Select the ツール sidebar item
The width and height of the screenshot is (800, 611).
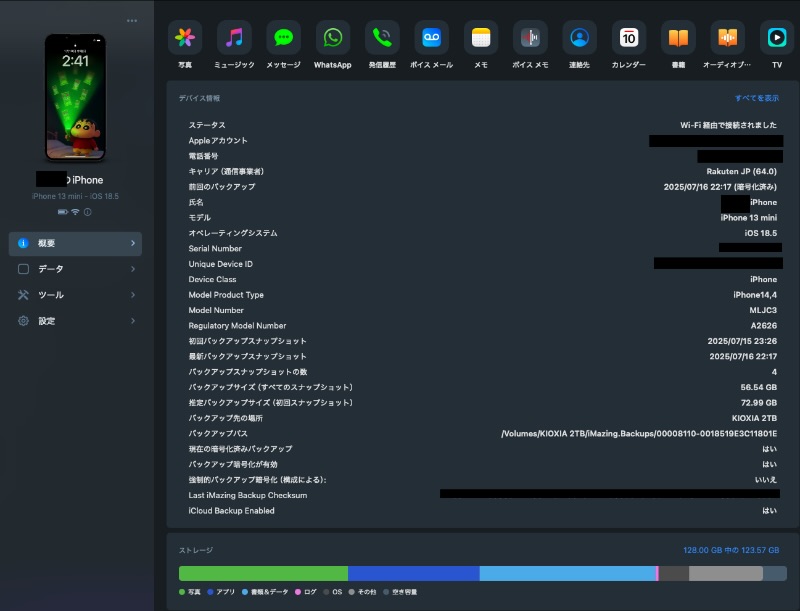[x=76, y=295]
